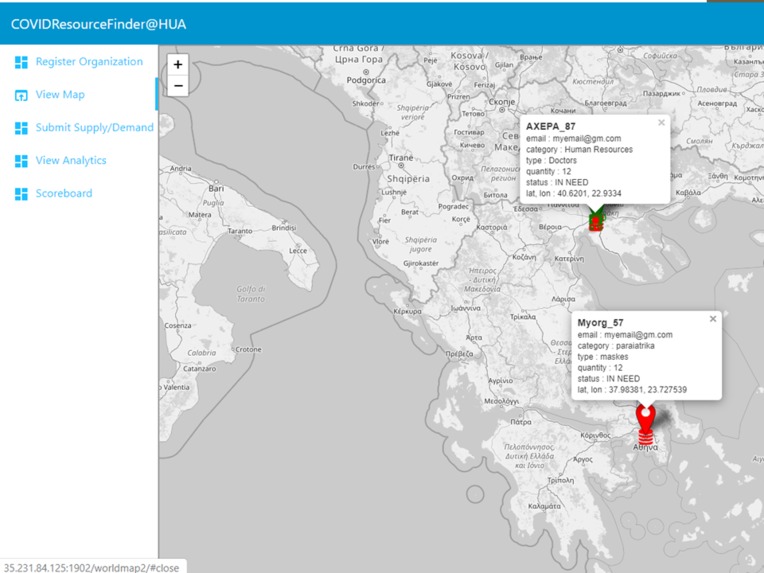Click the Tiranë label on the map
The image size is (764, 573).
(401, 158)
